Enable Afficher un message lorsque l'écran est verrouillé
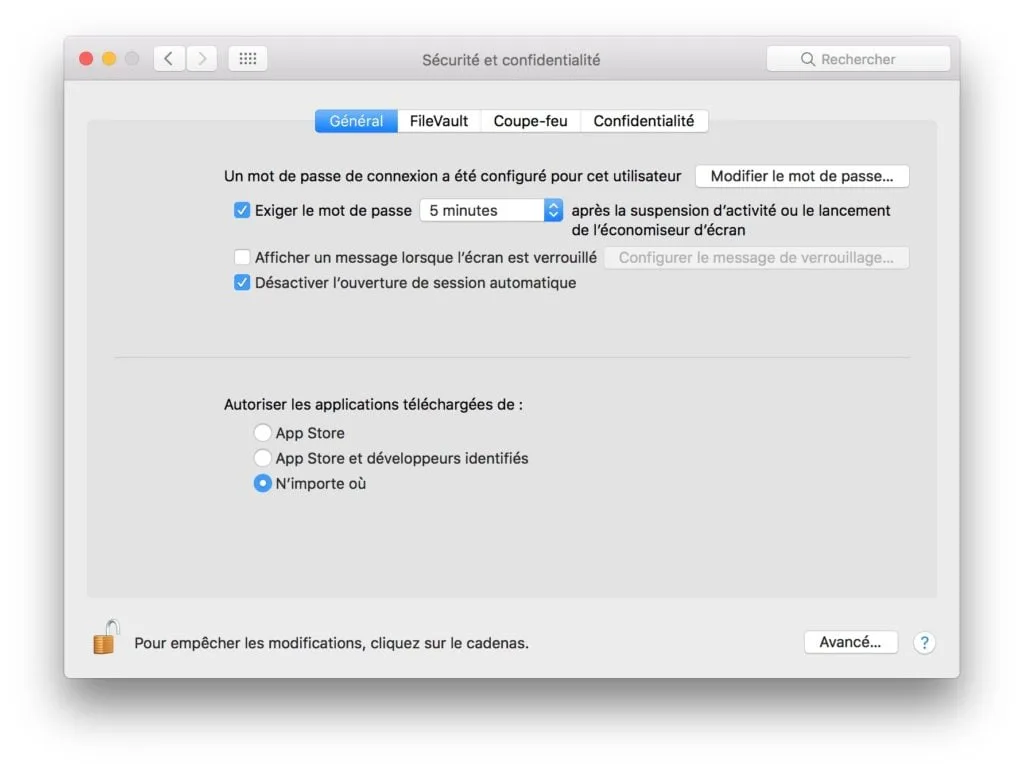This screenshot has height=770, width=1024. click(242, 257)
